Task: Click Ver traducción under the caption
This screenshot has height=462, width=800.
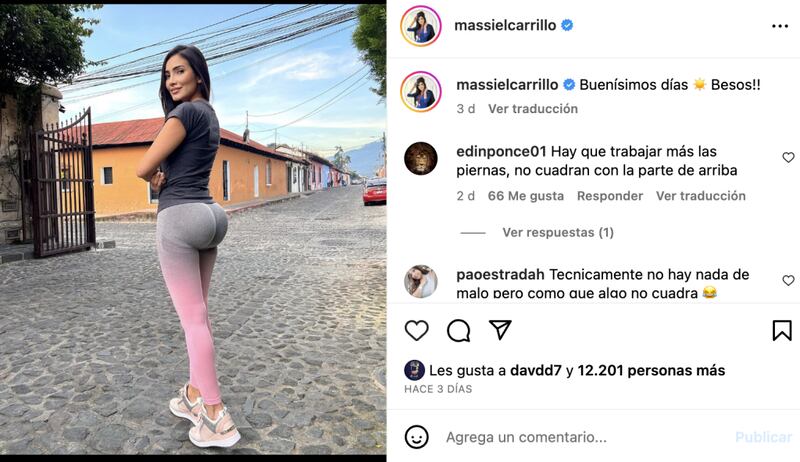Action: (x=533, y=109)
